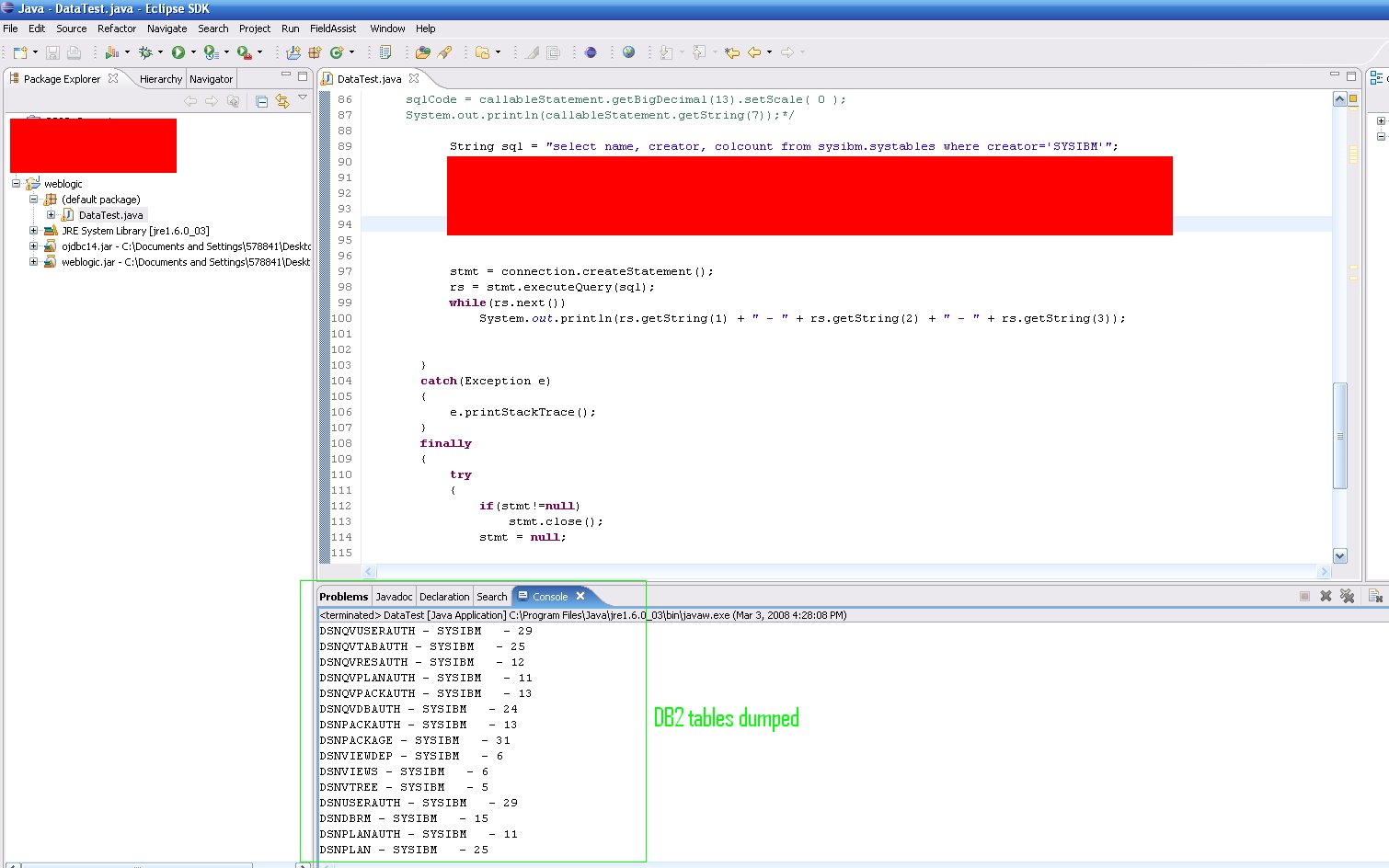Screen dimensions: 1389x868
Task: Open the Package Explorer view menu triangle
Action: (303, 97)
